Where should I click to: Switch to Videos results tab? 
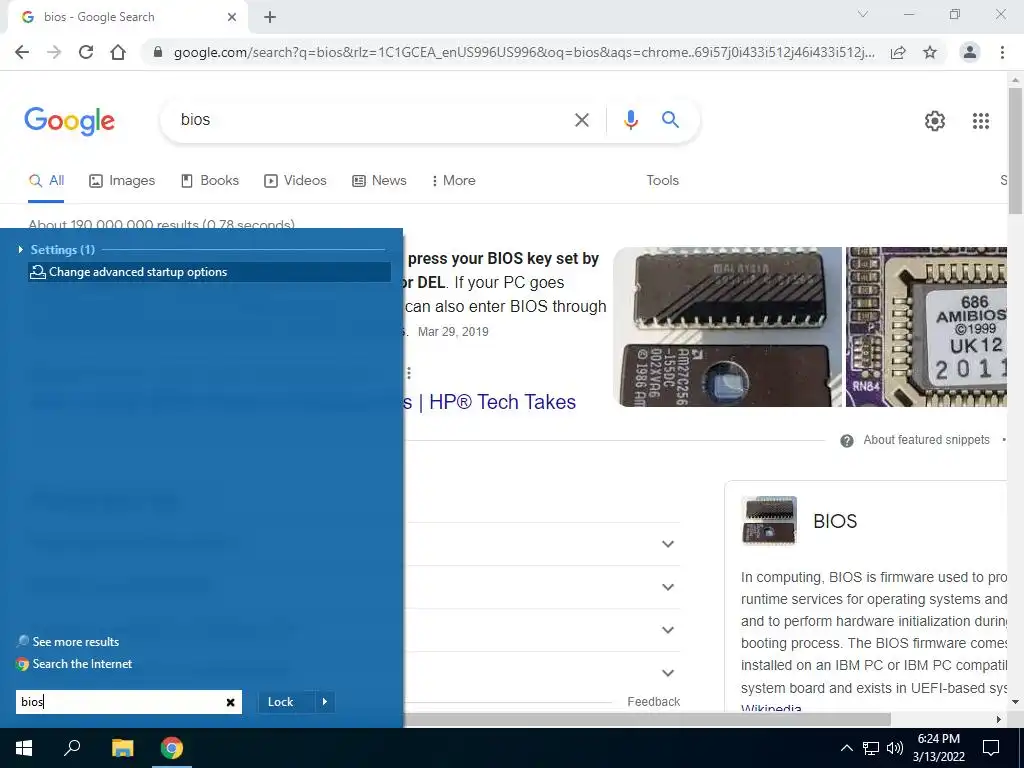(x=295, y=181)
